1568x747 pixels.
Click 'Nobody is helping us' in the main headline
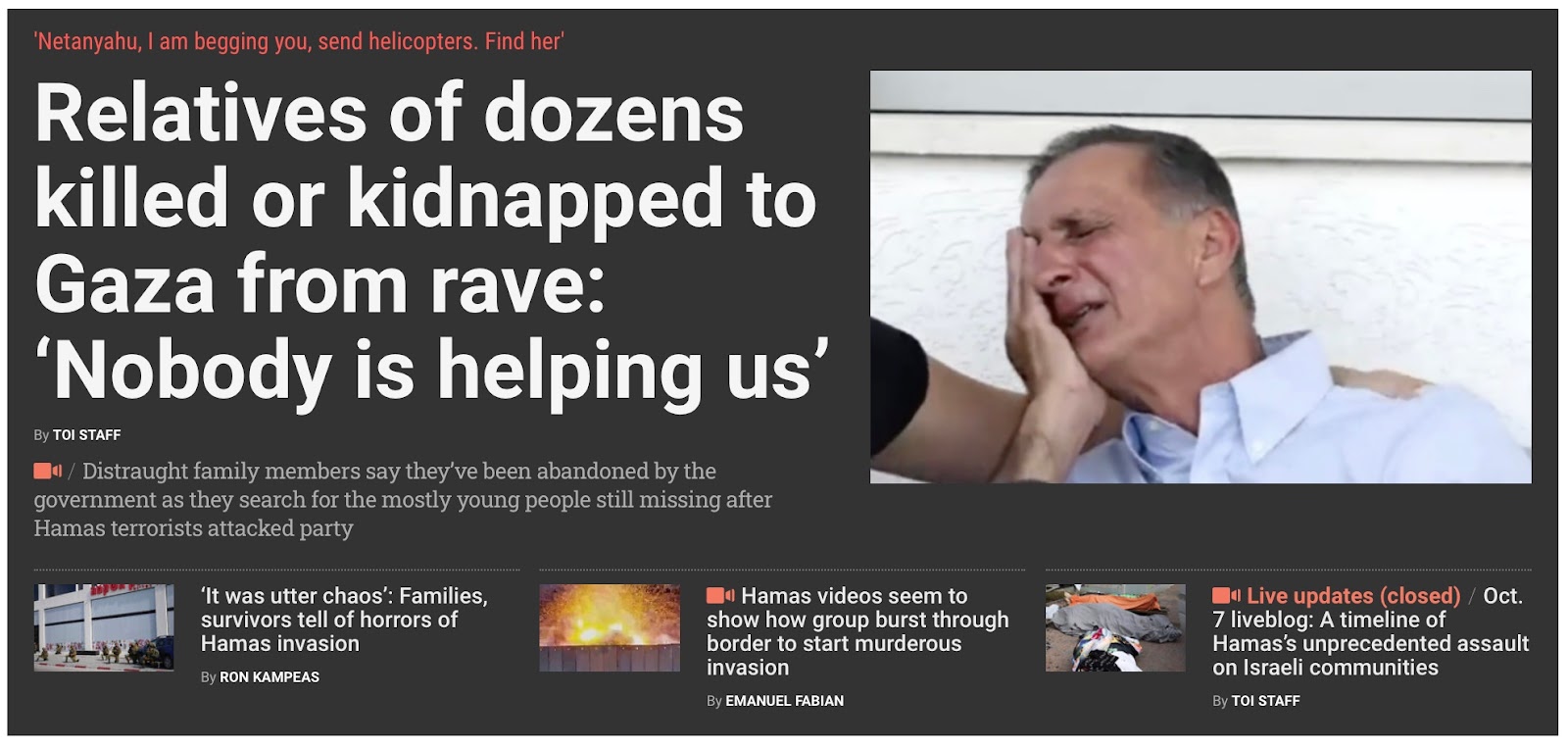coord(432,371)
